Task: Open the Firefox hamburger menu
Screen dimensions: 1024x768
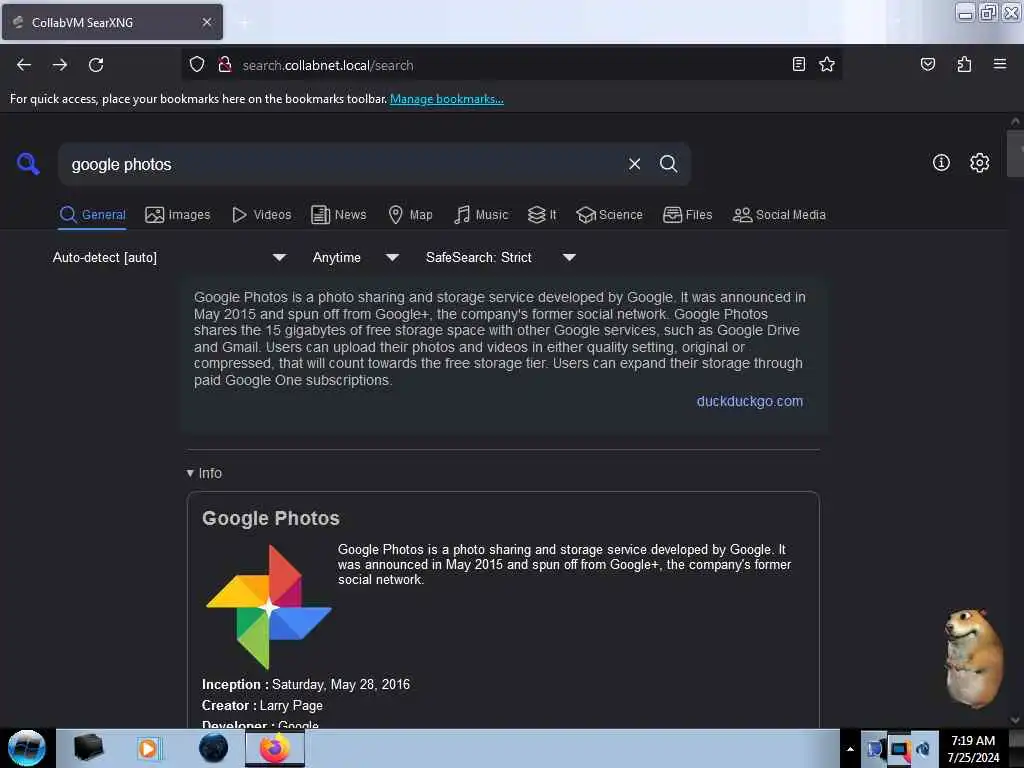Action: coord(1000,64)
